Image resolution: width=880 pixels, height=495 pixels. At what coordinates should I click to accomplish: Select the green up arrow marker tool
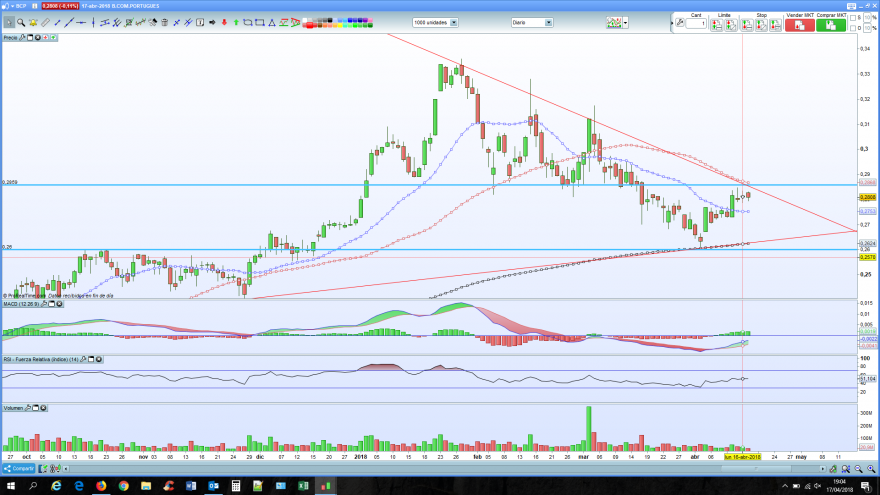pyautogui.click(x=236, y=22)
